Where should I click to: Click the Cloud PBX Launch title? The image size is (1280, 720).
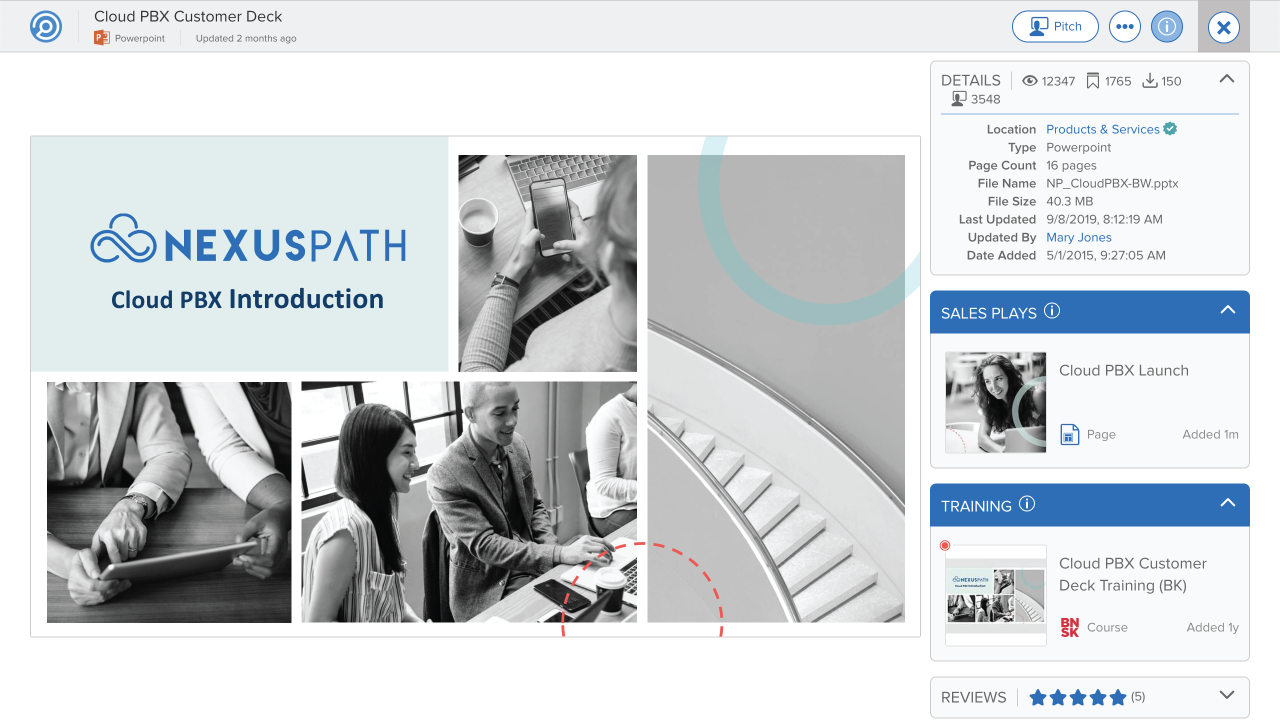[x=1124, y=370]
